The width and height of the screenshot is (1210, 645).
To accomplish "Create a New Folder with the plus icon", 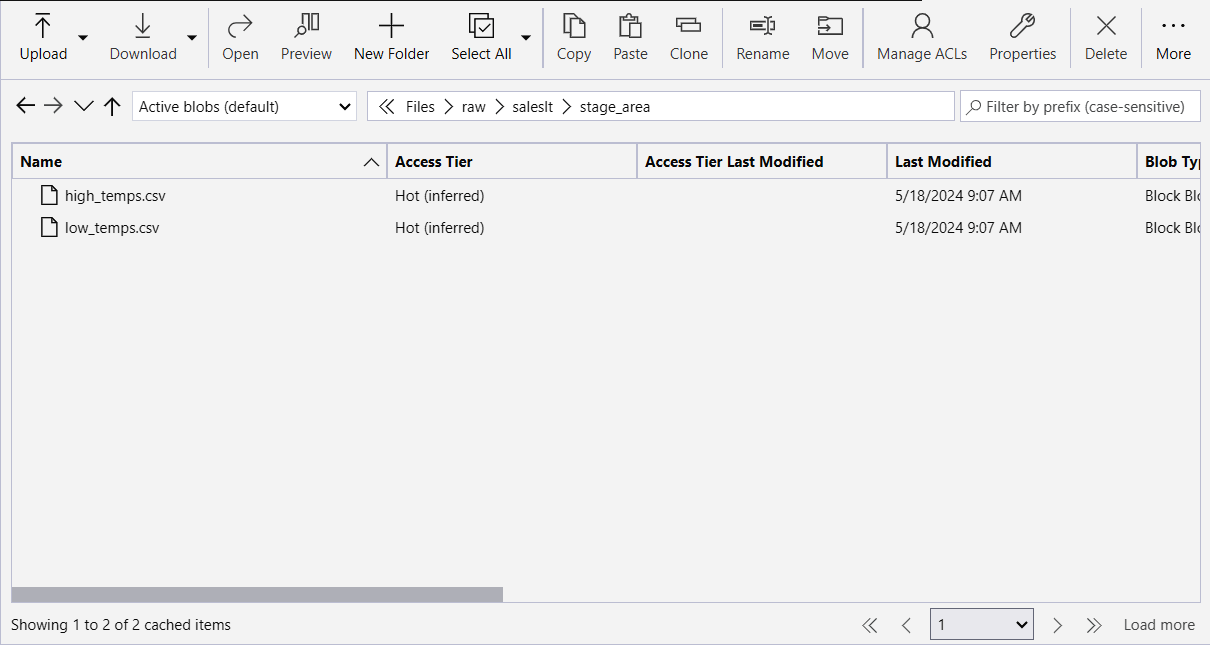I will [x=391, y=25].
